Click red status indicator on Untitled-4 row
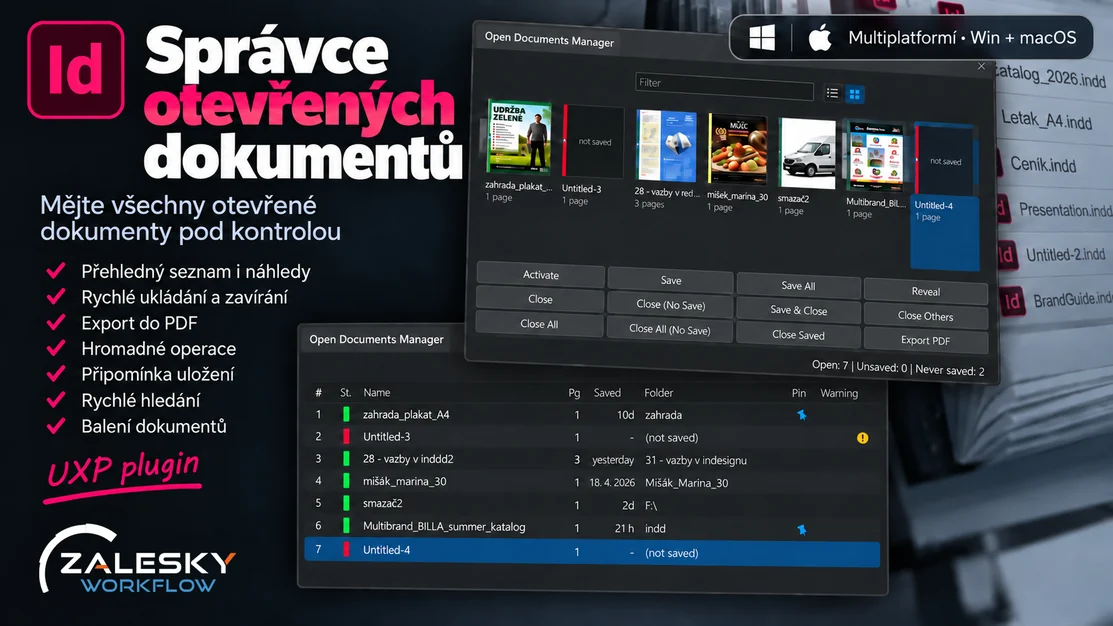The height and width of the screenshot is (626, 1113). pyautogui.click(x=346, y=549)
